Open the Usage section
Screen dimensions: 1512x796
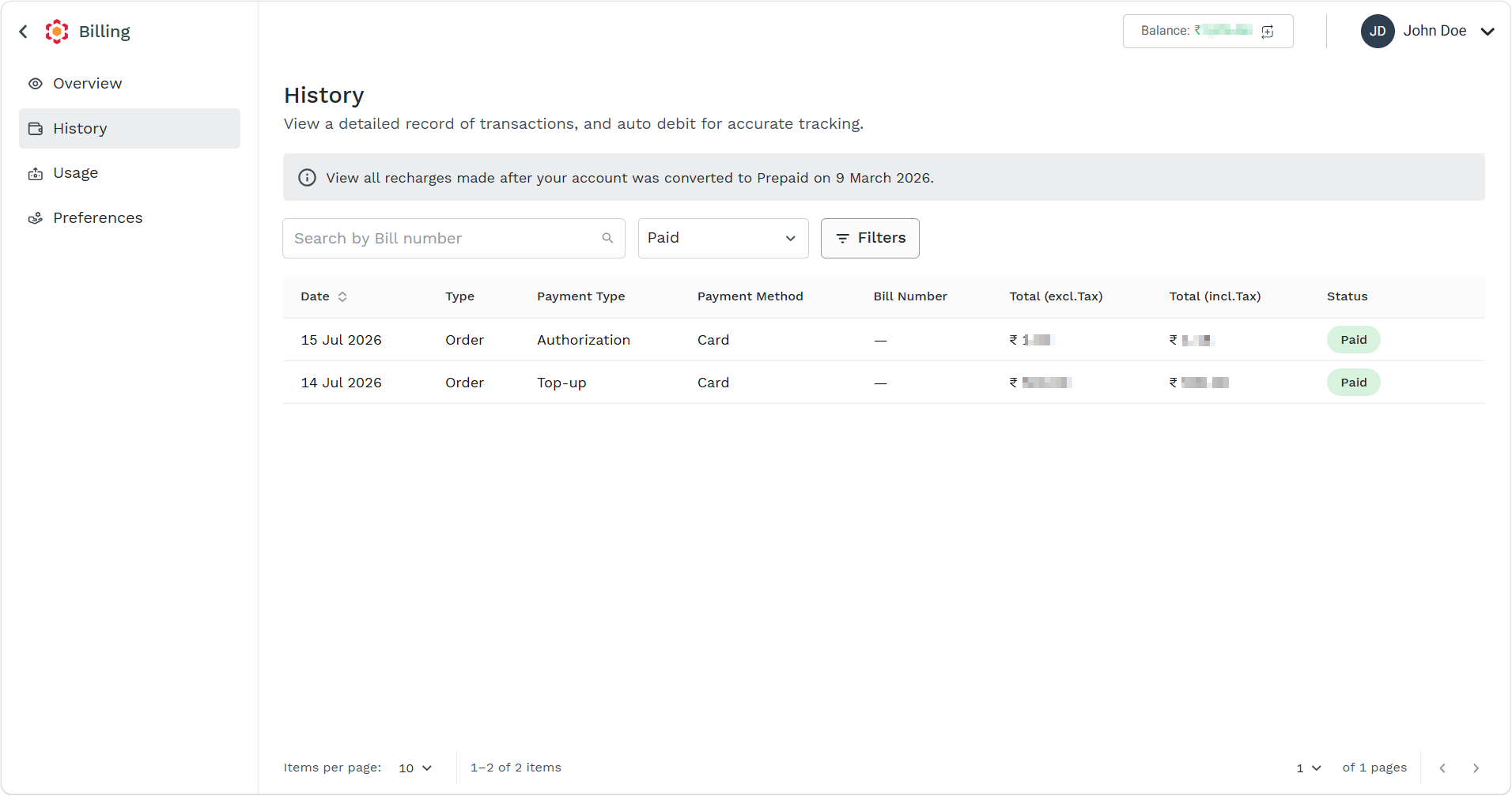tap(130, 173)
